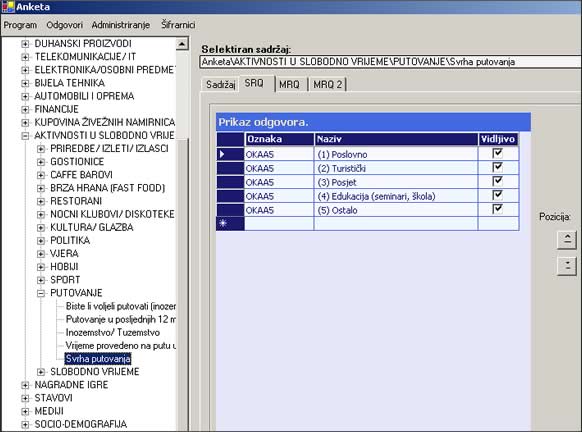The height and width of the screenshot is (432, 582).
Task: Collapse the PUTOVANJE node
Action: [41, 293]
